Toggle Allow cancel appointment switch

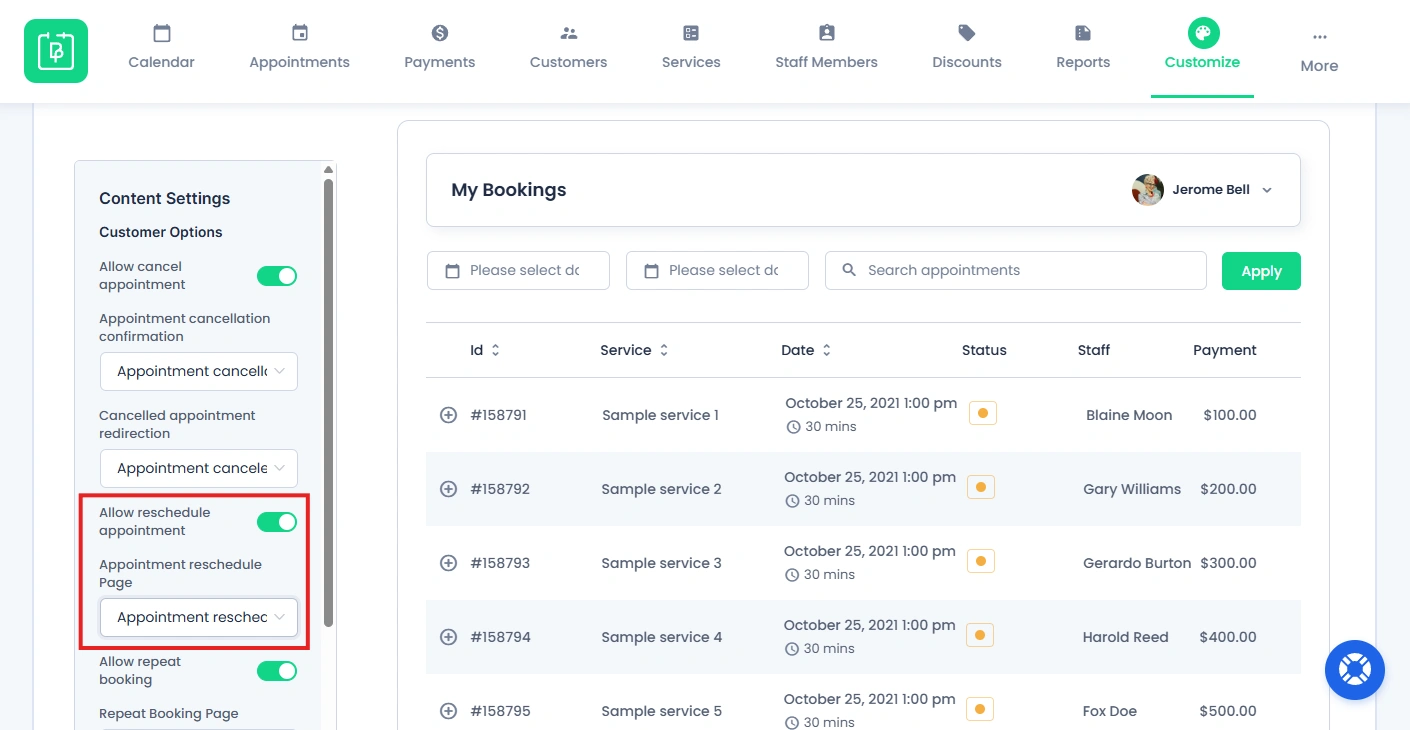[277, 276]
